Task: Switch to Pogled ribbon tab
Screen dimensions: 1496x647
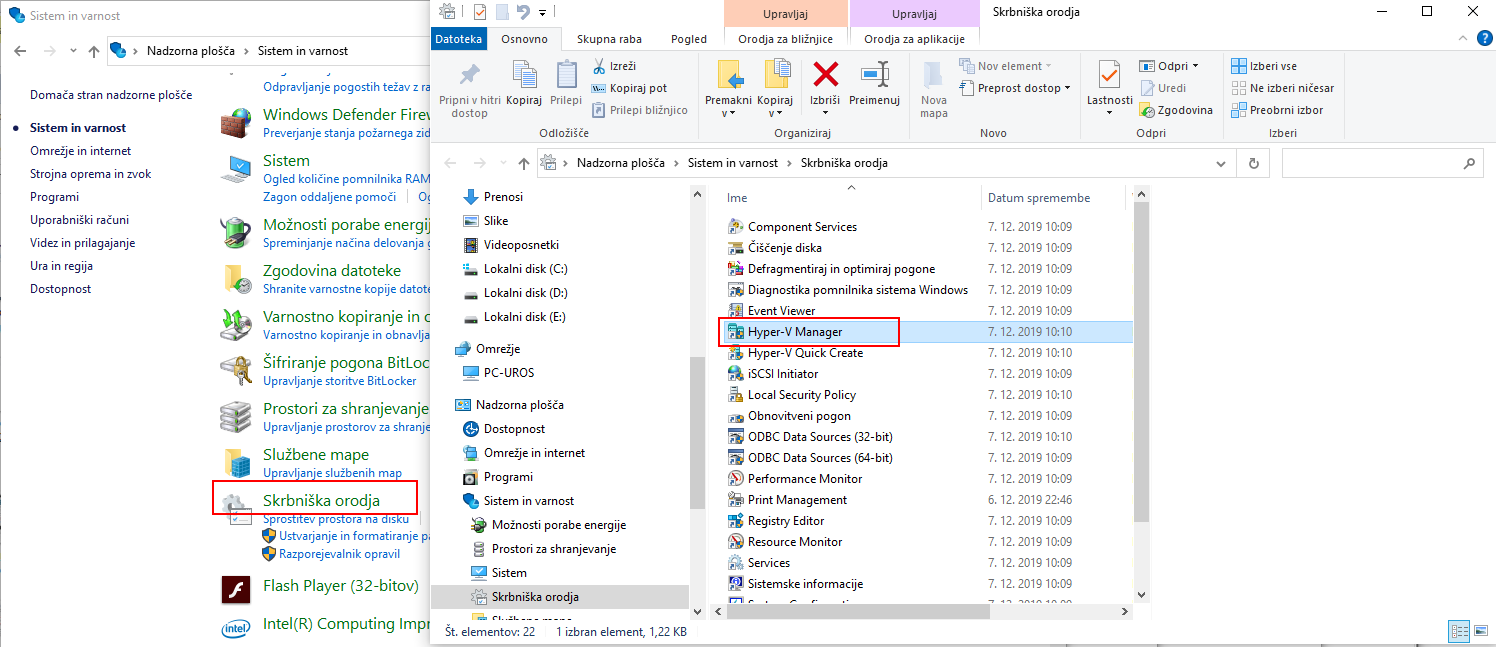Action: click(x=689, y=39)
